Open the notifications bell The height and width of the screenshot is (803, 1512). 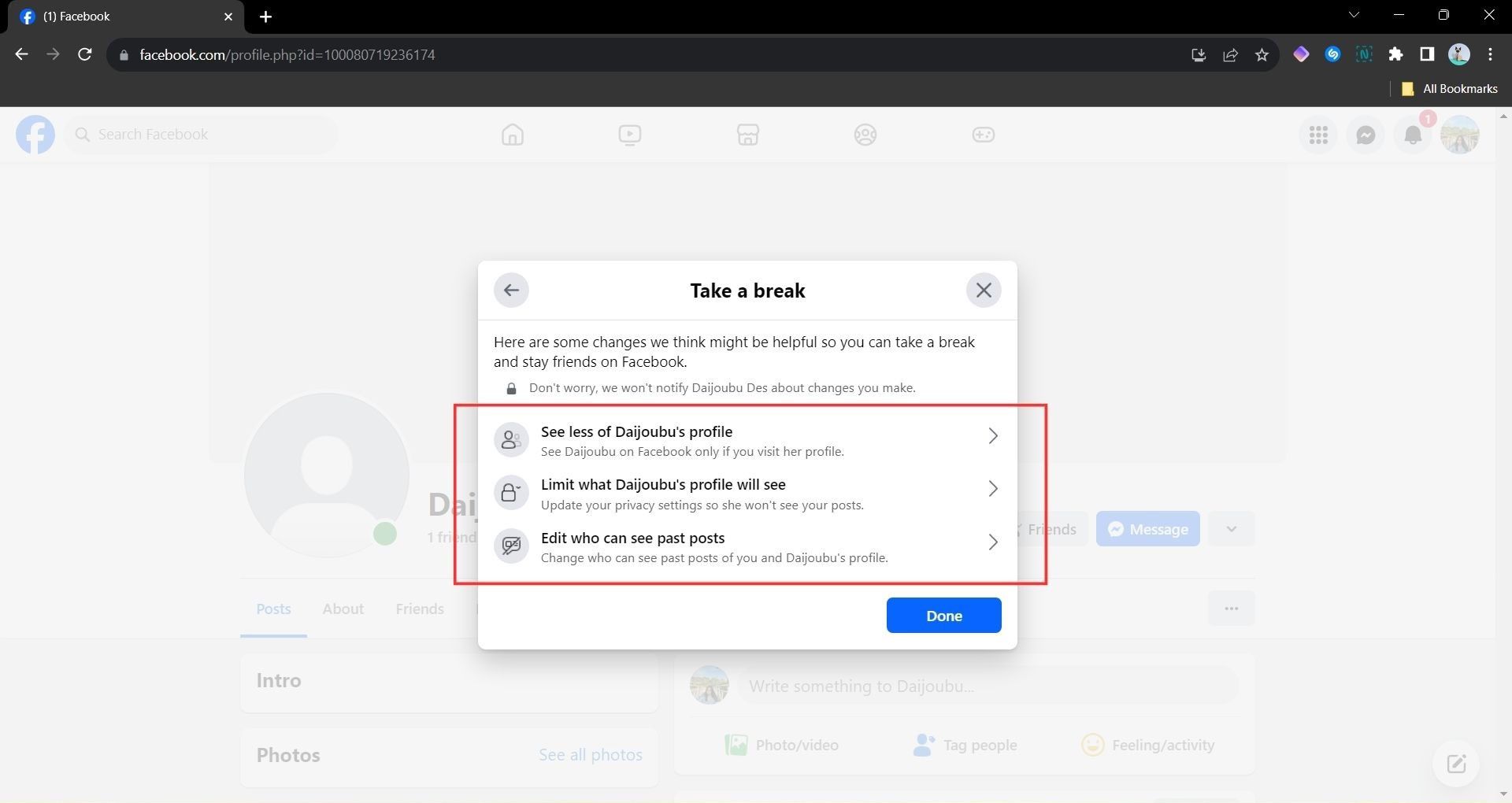1413,135
